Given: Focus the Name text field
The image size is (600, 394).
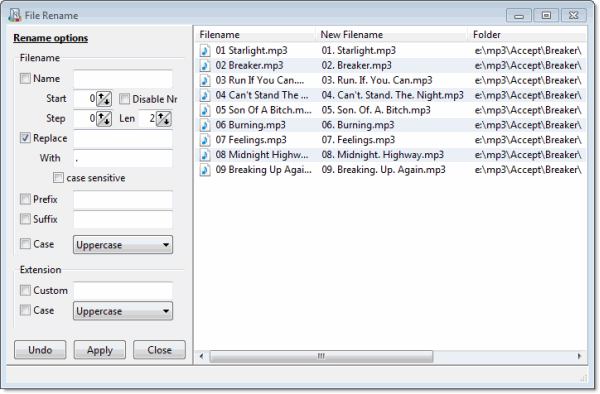Looking at the screenshot, I should [x=123, y=79].
